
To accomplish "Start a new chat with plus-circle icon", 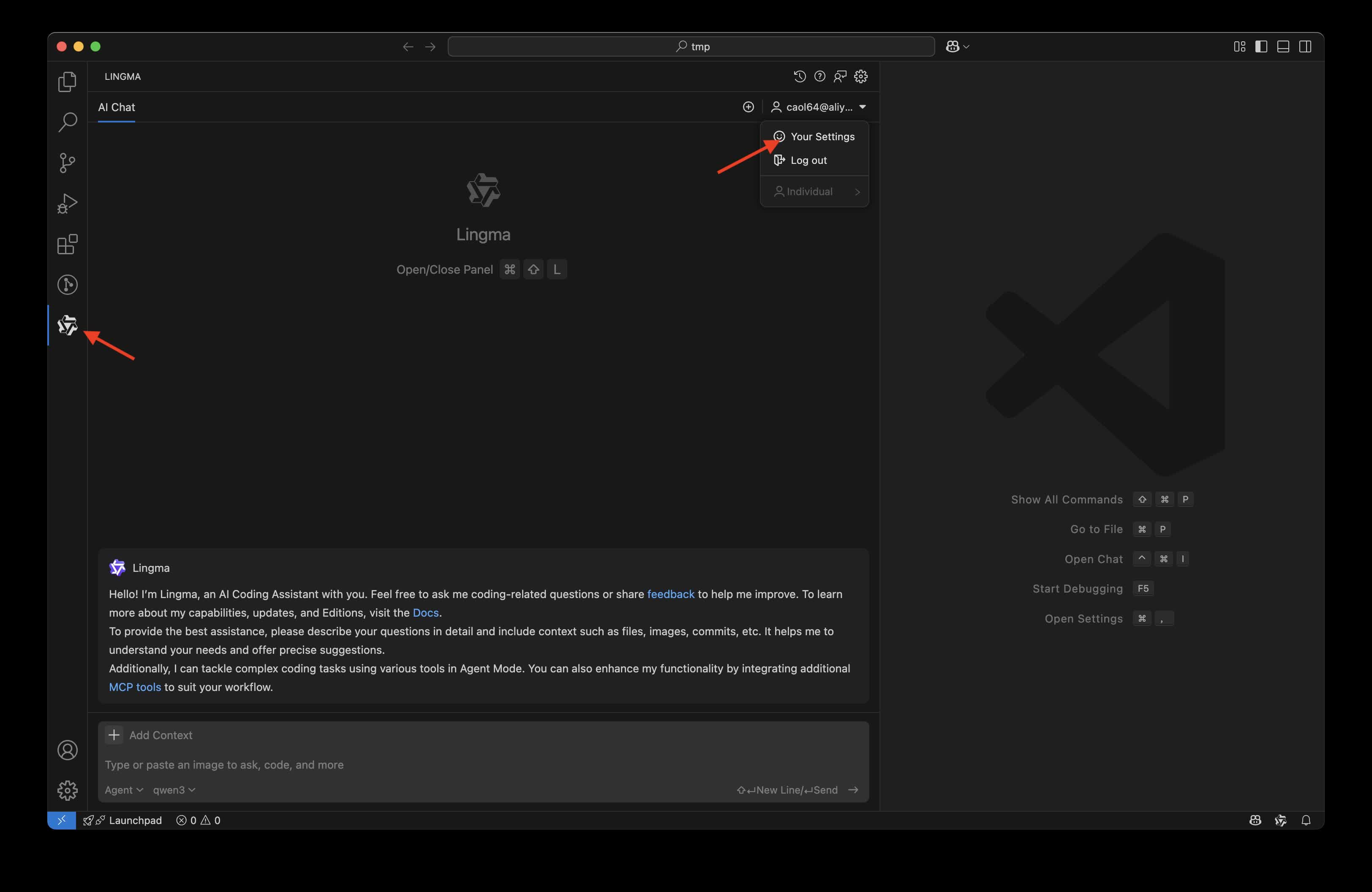I will (x=748, y=106).
